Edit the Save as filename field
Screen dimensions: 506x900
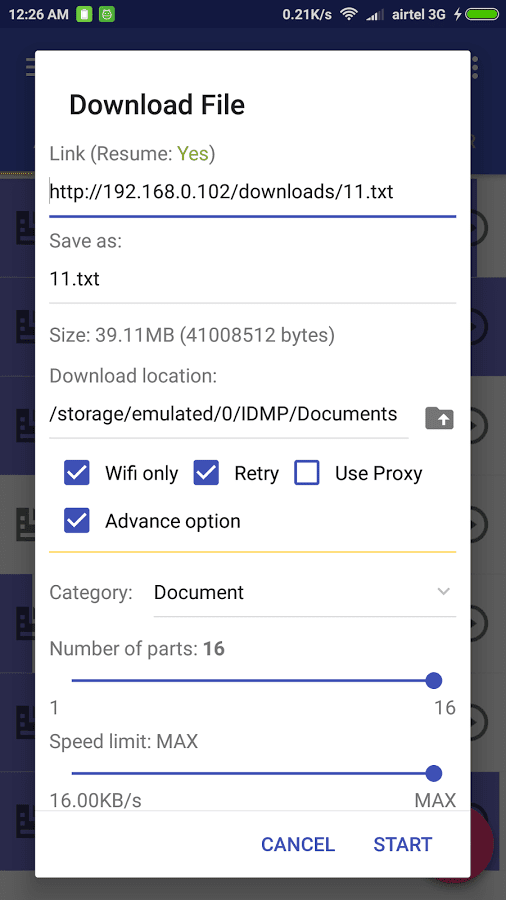(x=252, y=280)
